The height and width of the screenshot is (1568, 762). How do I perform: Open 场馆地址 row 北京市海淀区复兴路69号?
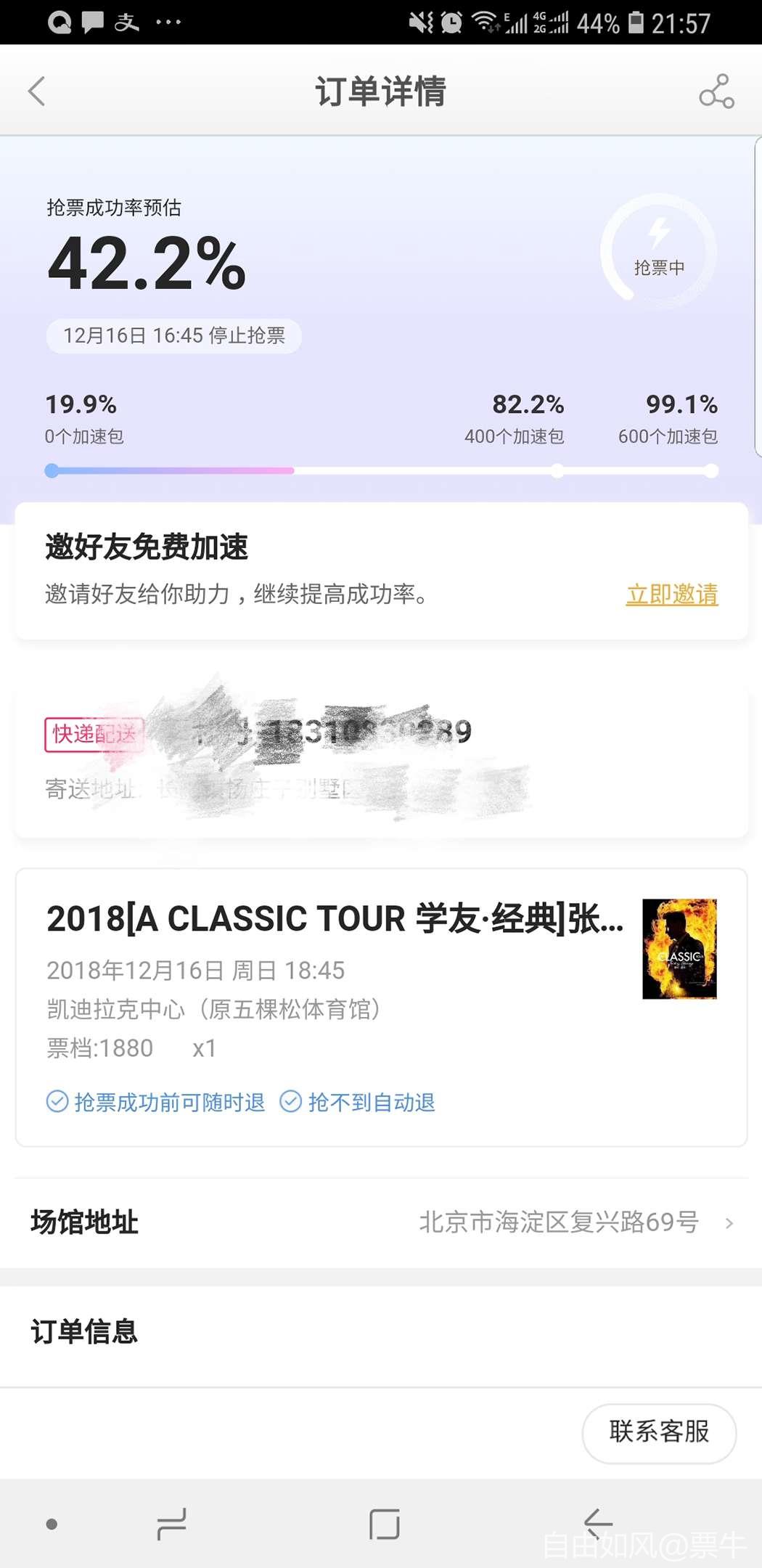[381, 1223]
